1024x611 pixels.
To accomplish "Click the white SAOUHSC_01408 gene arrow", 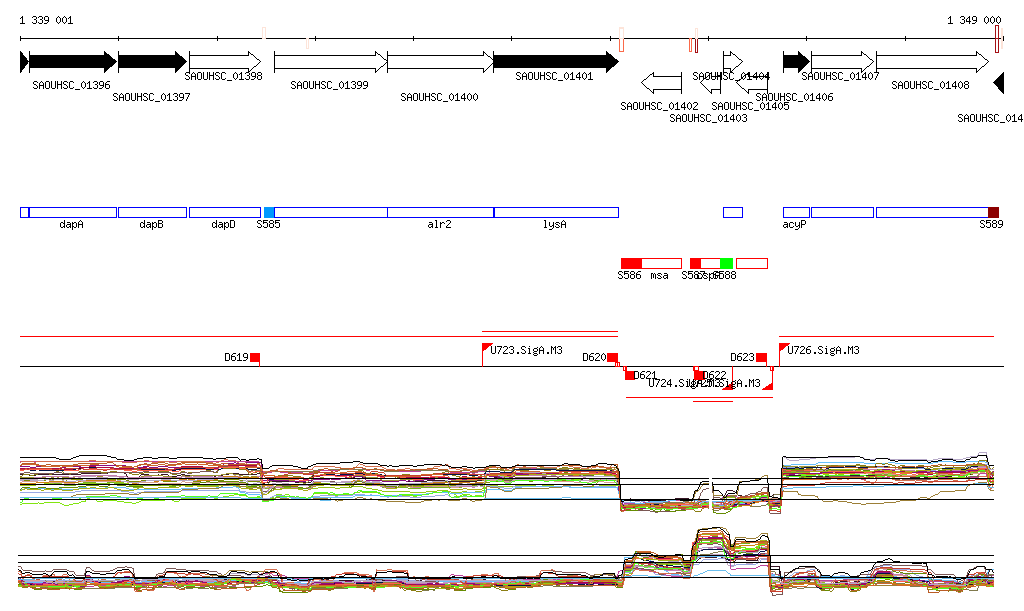I will (x=933, y=62).
